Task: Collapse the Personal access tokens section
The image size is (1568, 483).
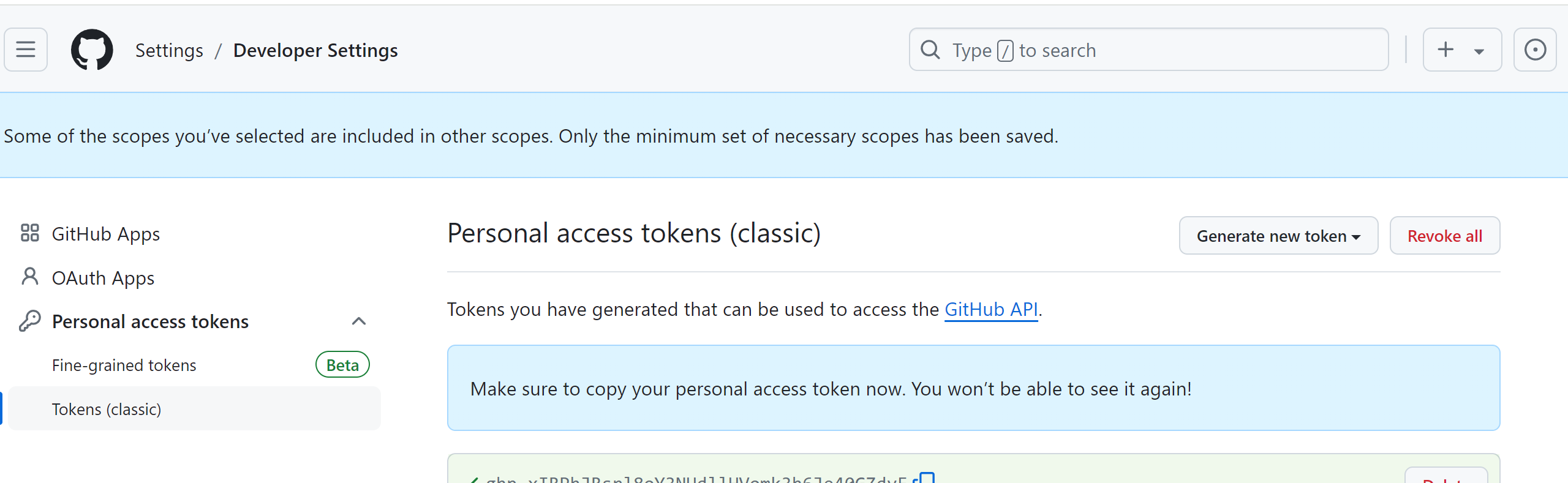Action: pos(359,321)
